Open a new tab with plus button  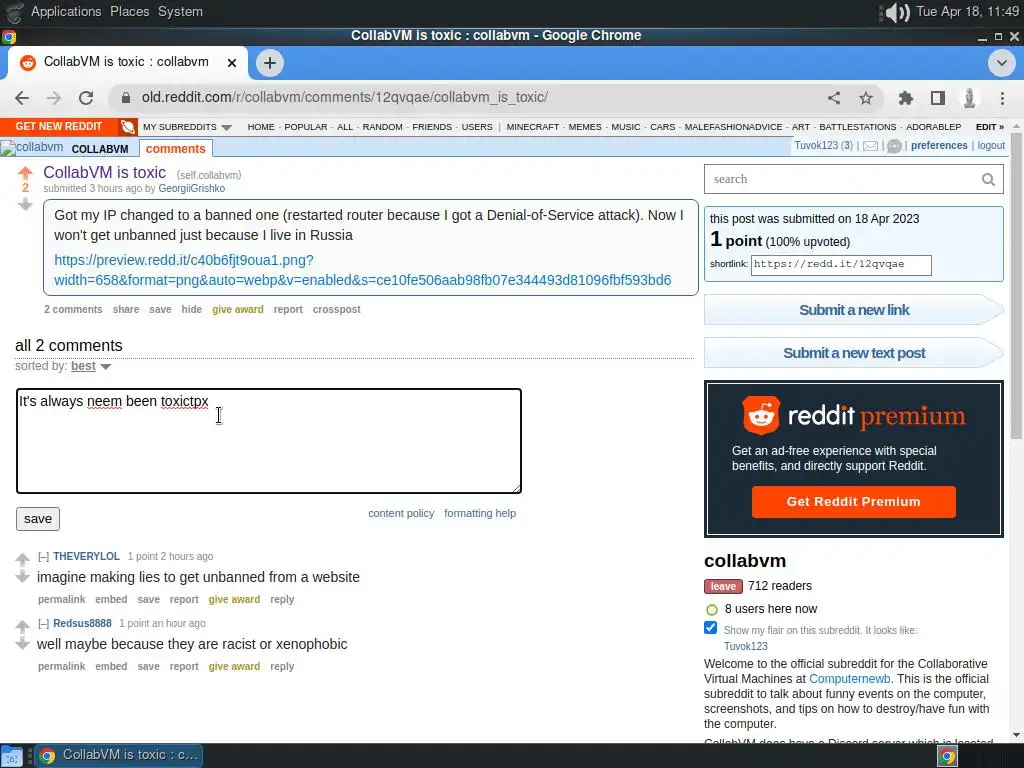(x=270, y=63)
